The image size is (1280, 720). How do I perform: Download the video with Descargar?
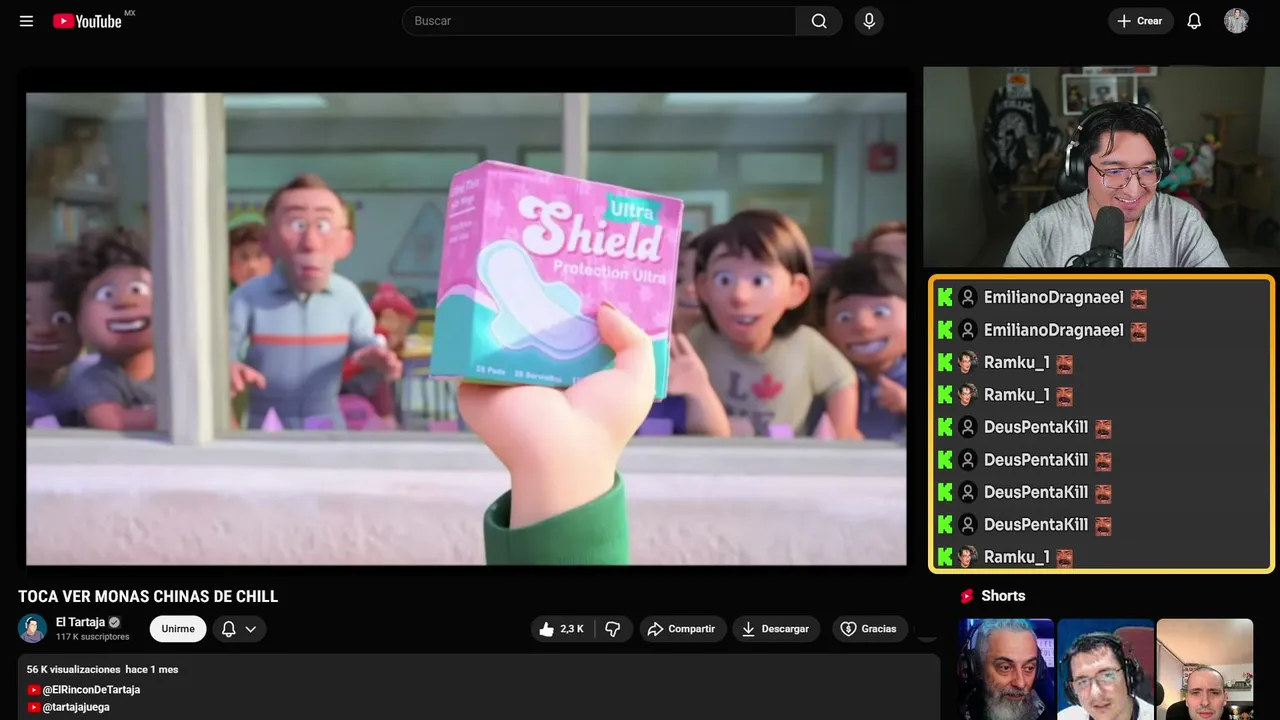click(x=776, y=629)
